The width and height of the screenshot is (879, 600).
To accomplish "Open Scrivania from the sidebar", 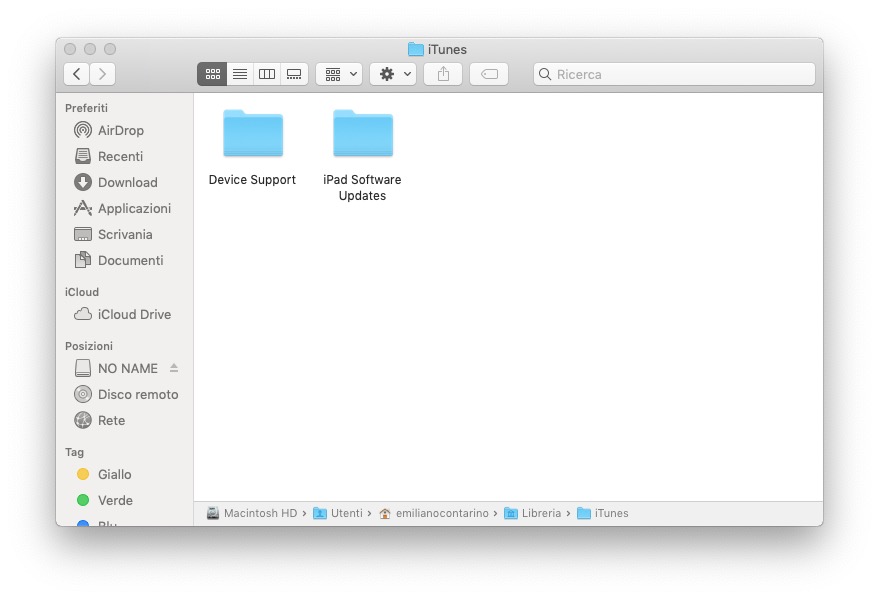I will coord(125,234).
